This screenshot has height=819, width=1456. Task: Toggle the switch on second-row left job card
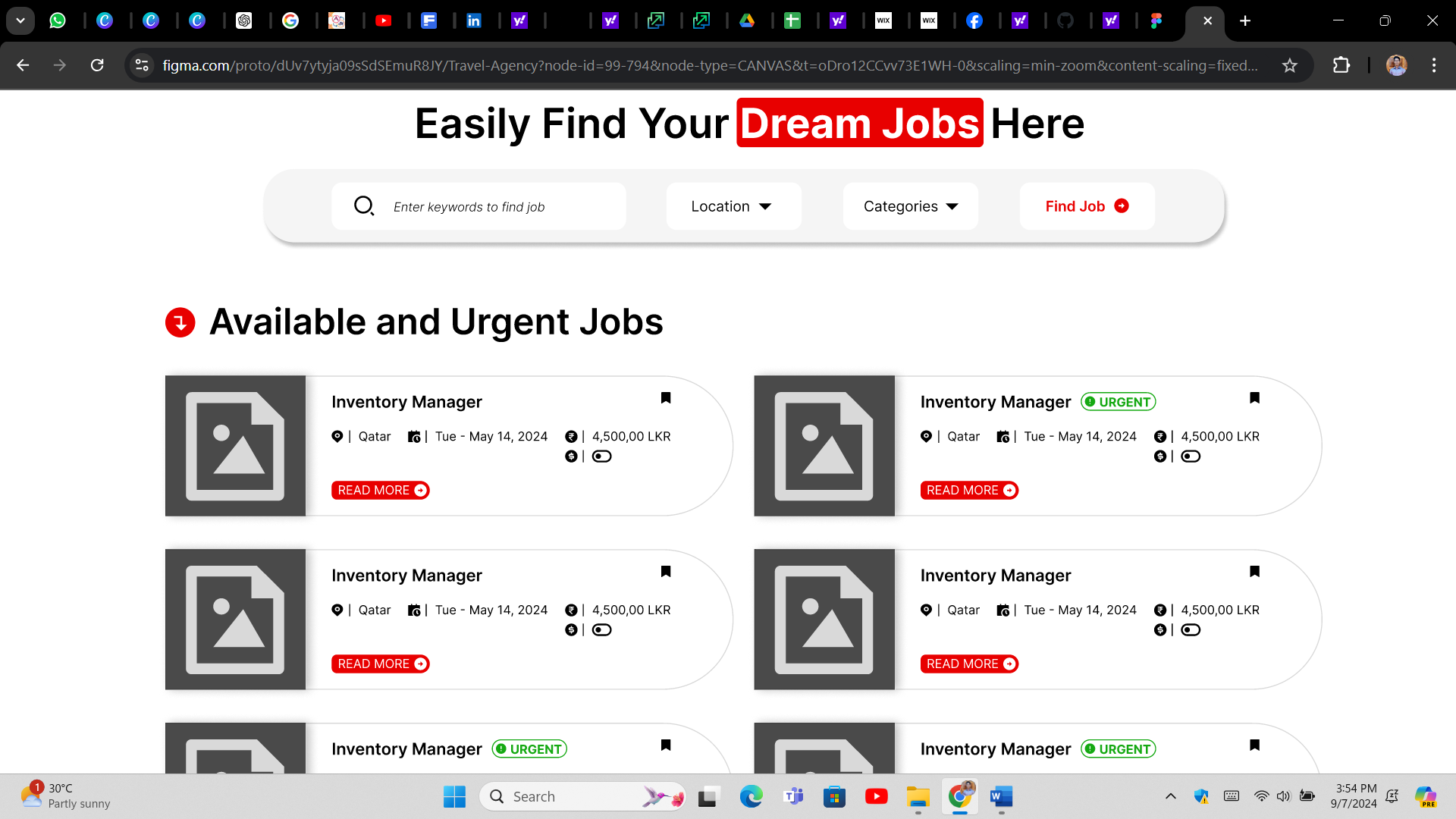[x=601, y=630]
